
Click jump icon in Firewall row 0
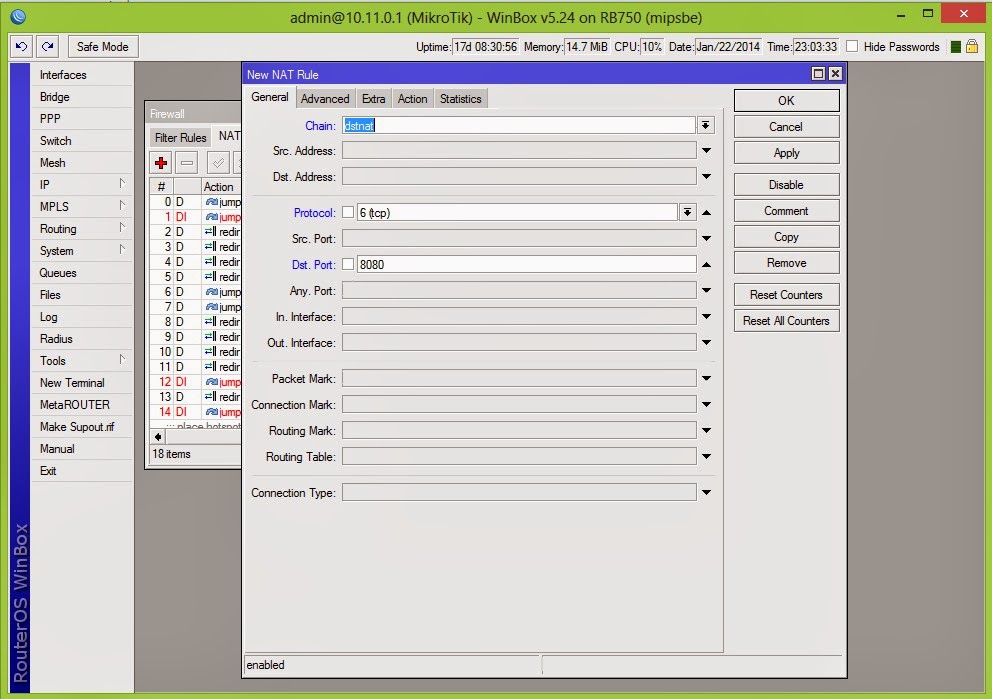tap(211, 202)
